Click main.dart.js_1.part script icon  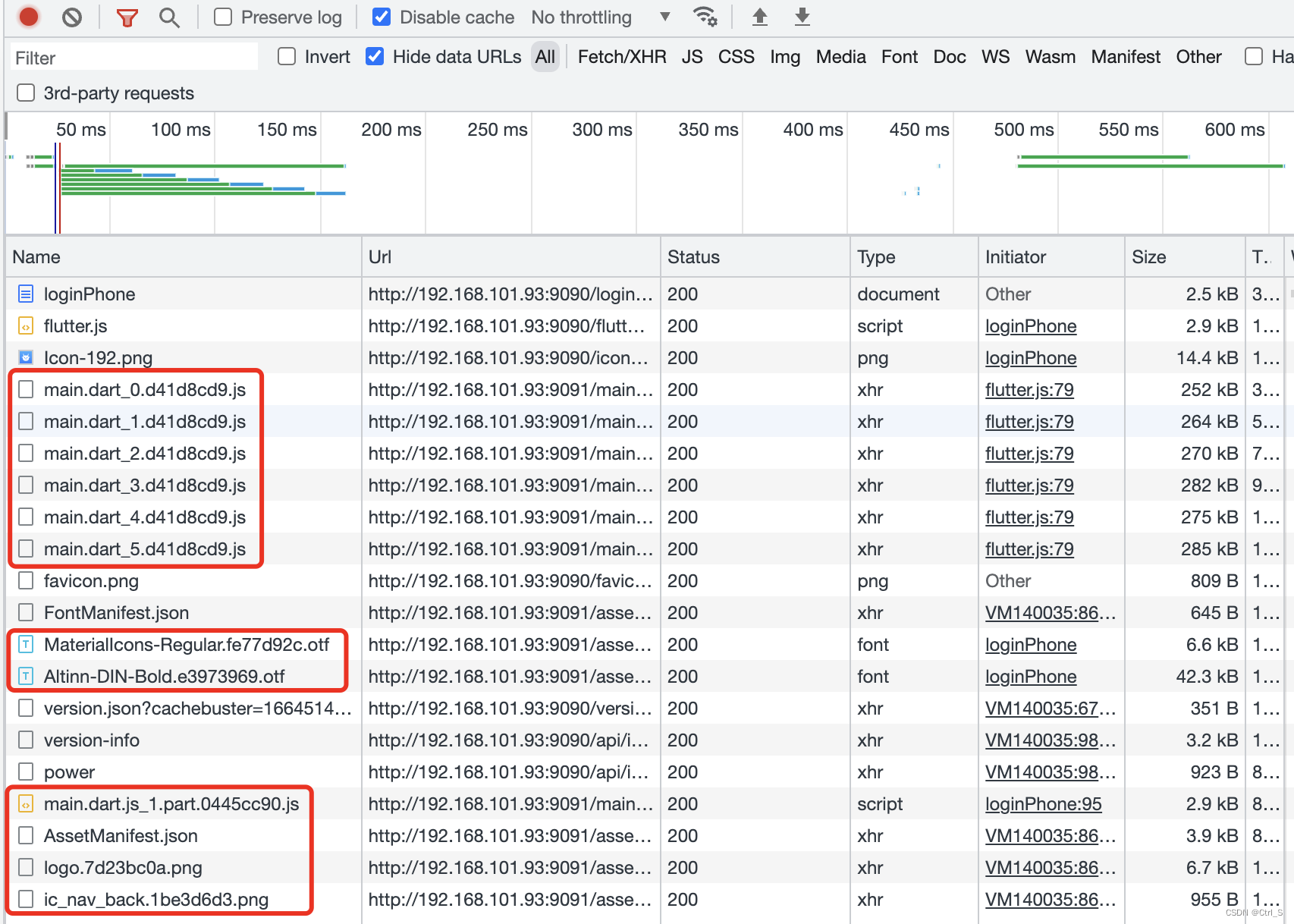[26, 803]
